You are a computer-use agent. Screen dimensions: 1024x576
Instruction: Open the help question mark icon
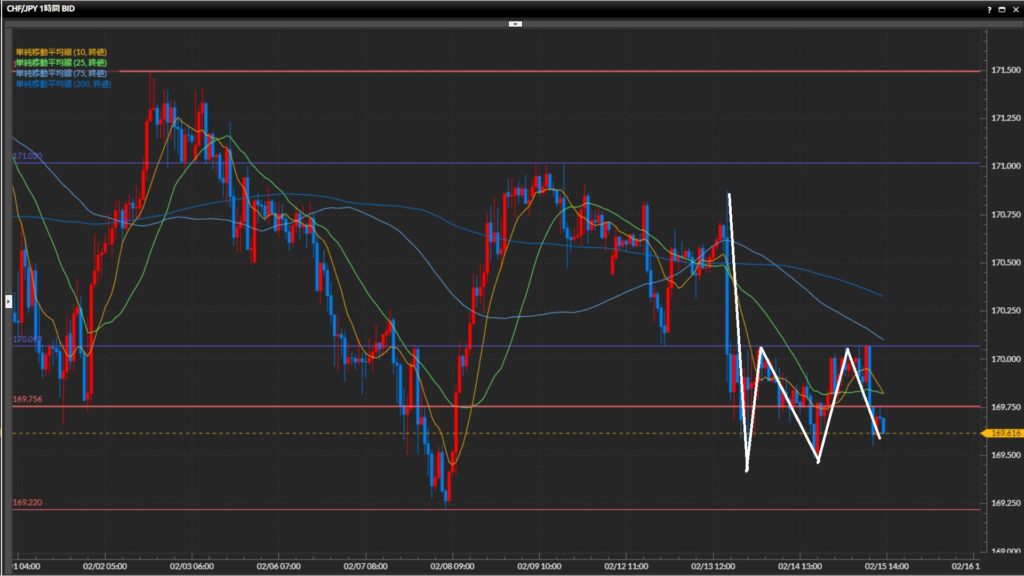[989, 8]
